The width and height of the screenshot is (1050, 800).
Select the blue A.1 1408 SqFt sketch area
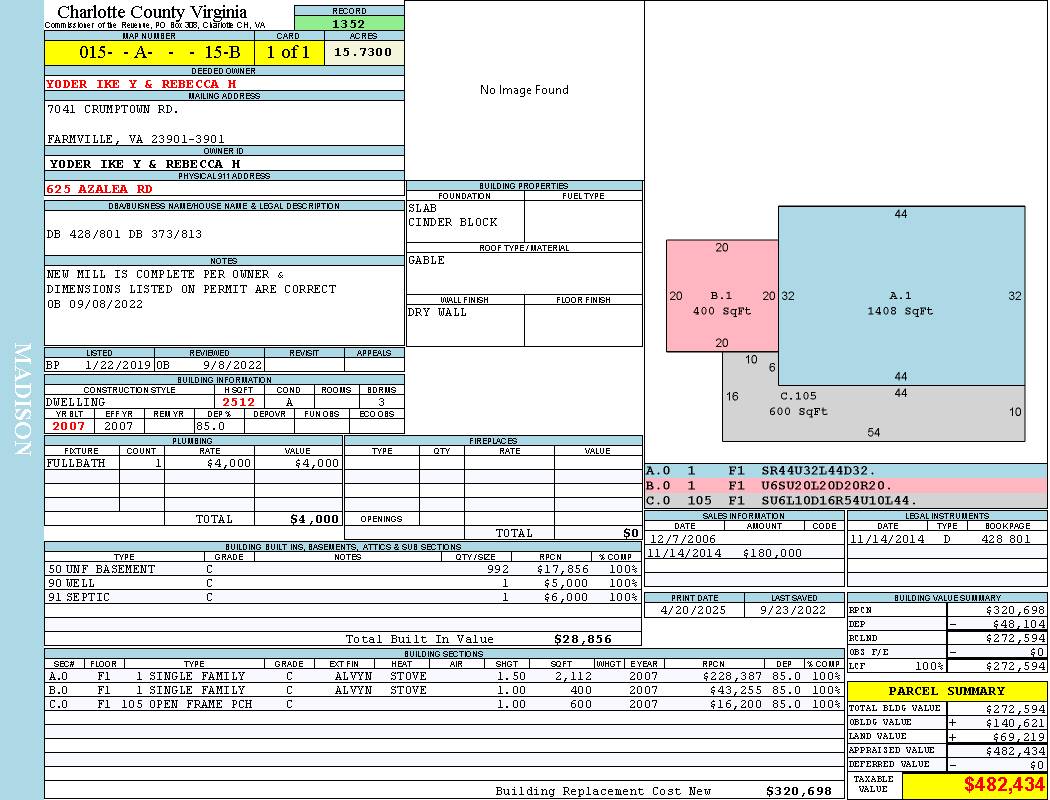pos(900,303)
